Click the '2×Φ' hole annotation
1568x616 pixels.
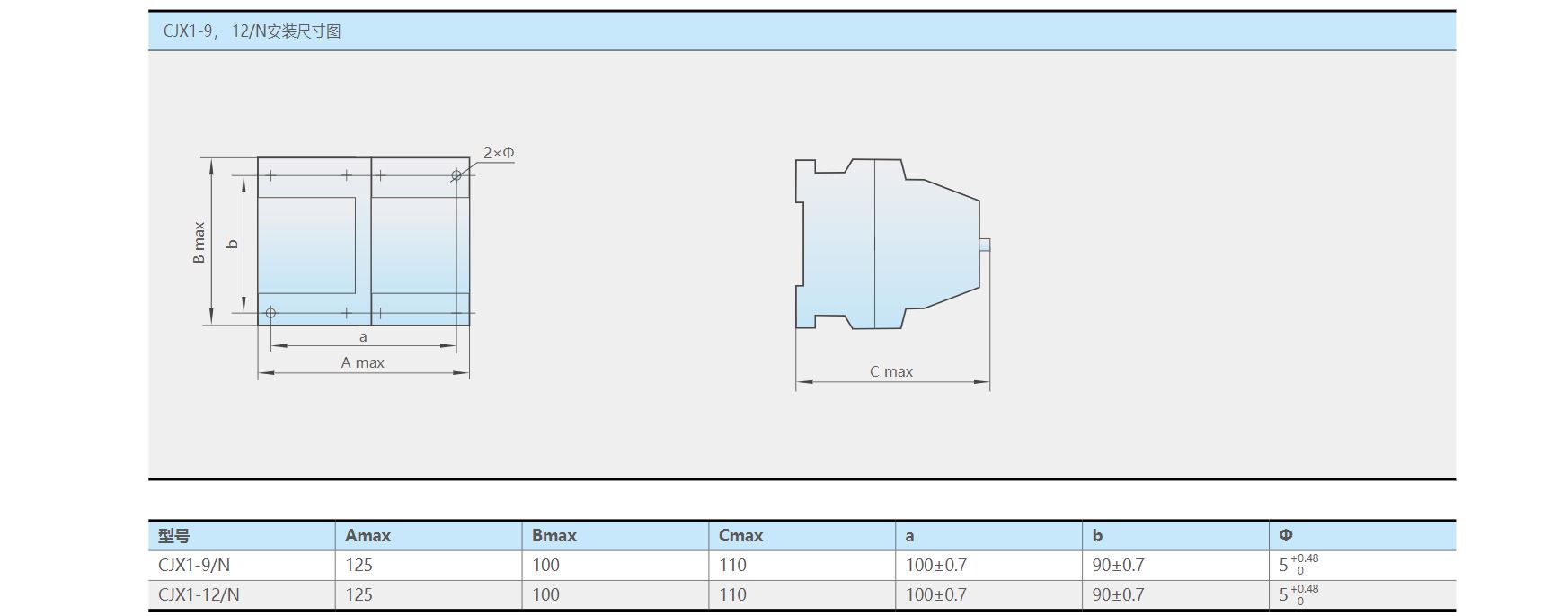pos(499,153)
